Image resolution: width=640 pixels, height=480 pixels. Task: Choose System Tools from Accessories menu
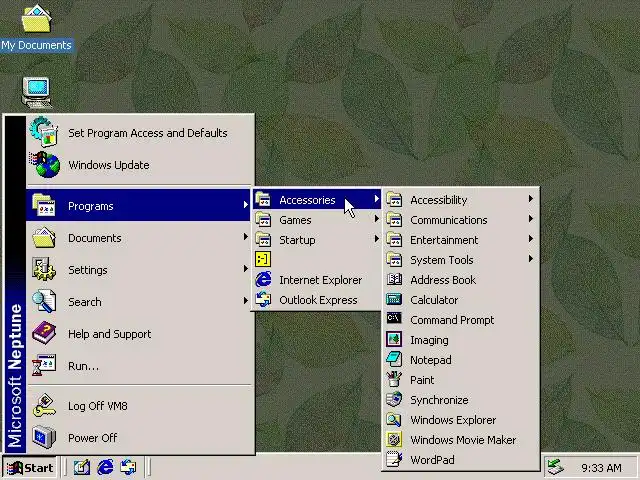(461, 260)
